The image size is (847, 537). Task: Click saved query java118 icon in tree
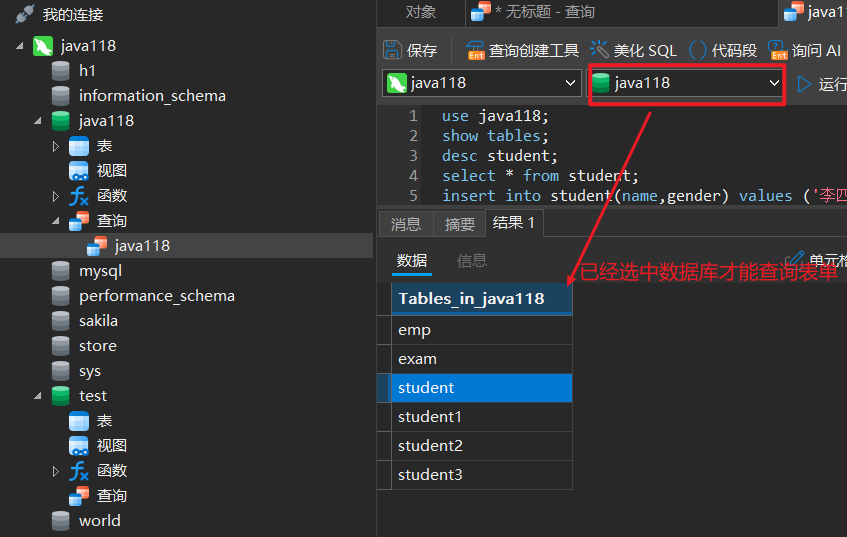pyautogui.click(x=97, y=246)
